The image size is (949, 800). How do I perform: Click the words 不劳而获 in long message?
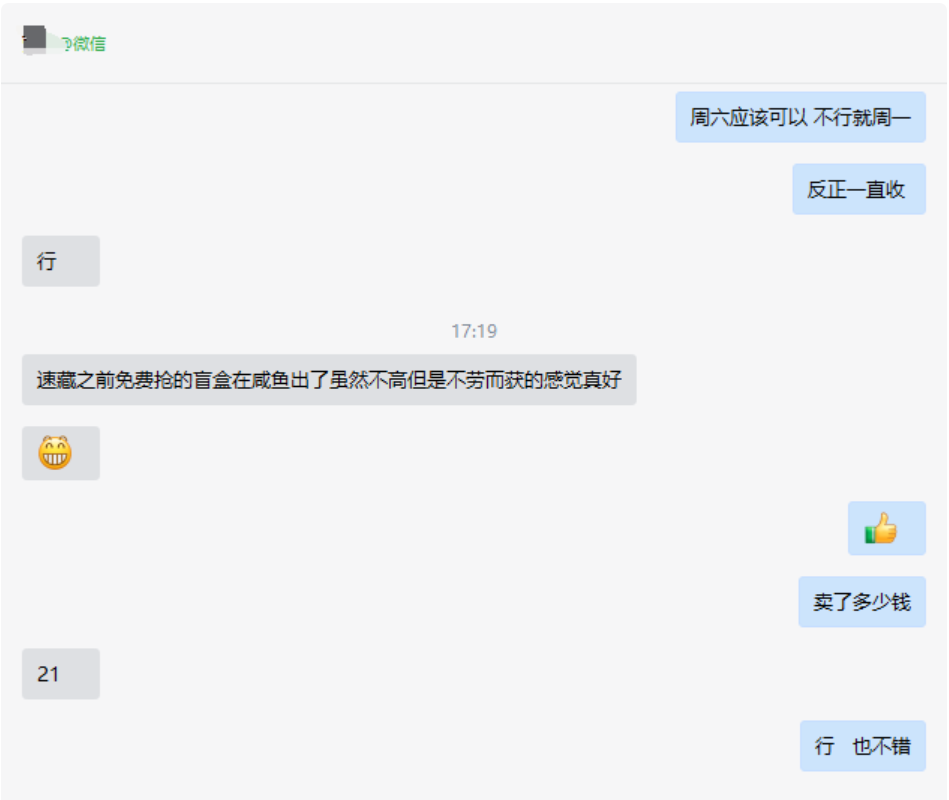[x=485, y=380]
